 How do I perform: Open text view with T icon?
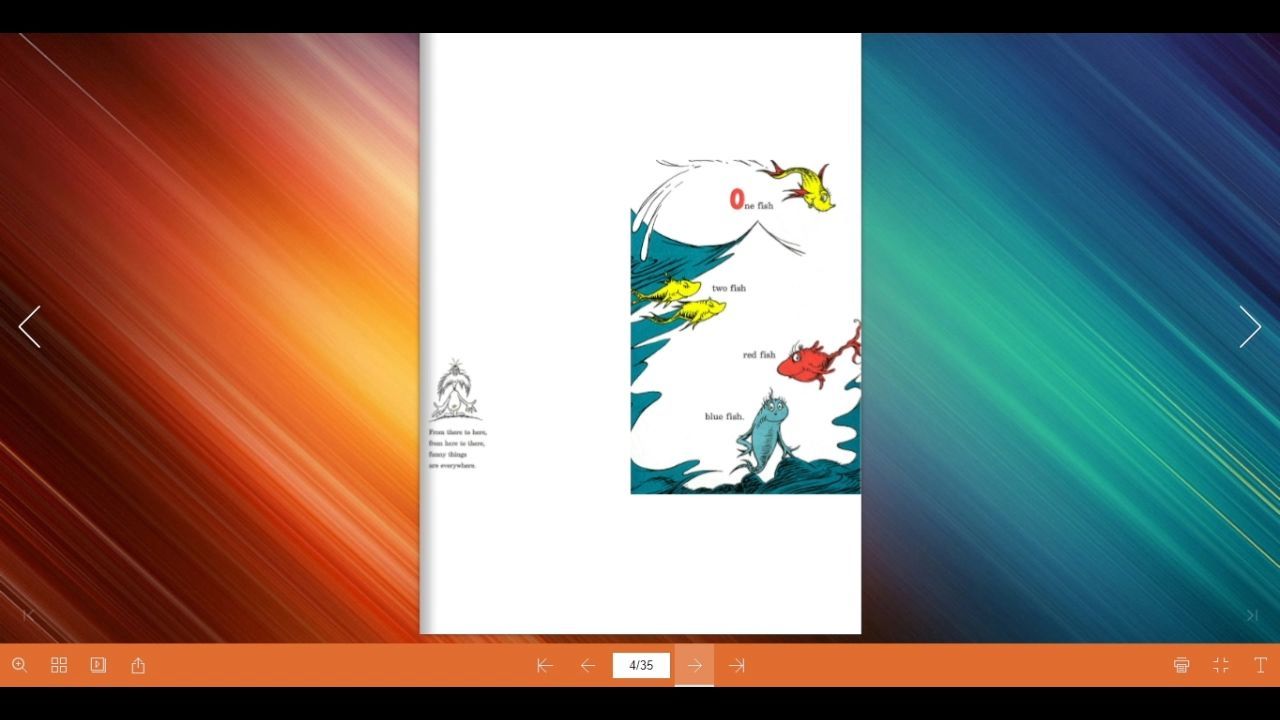click(1260, 665)
